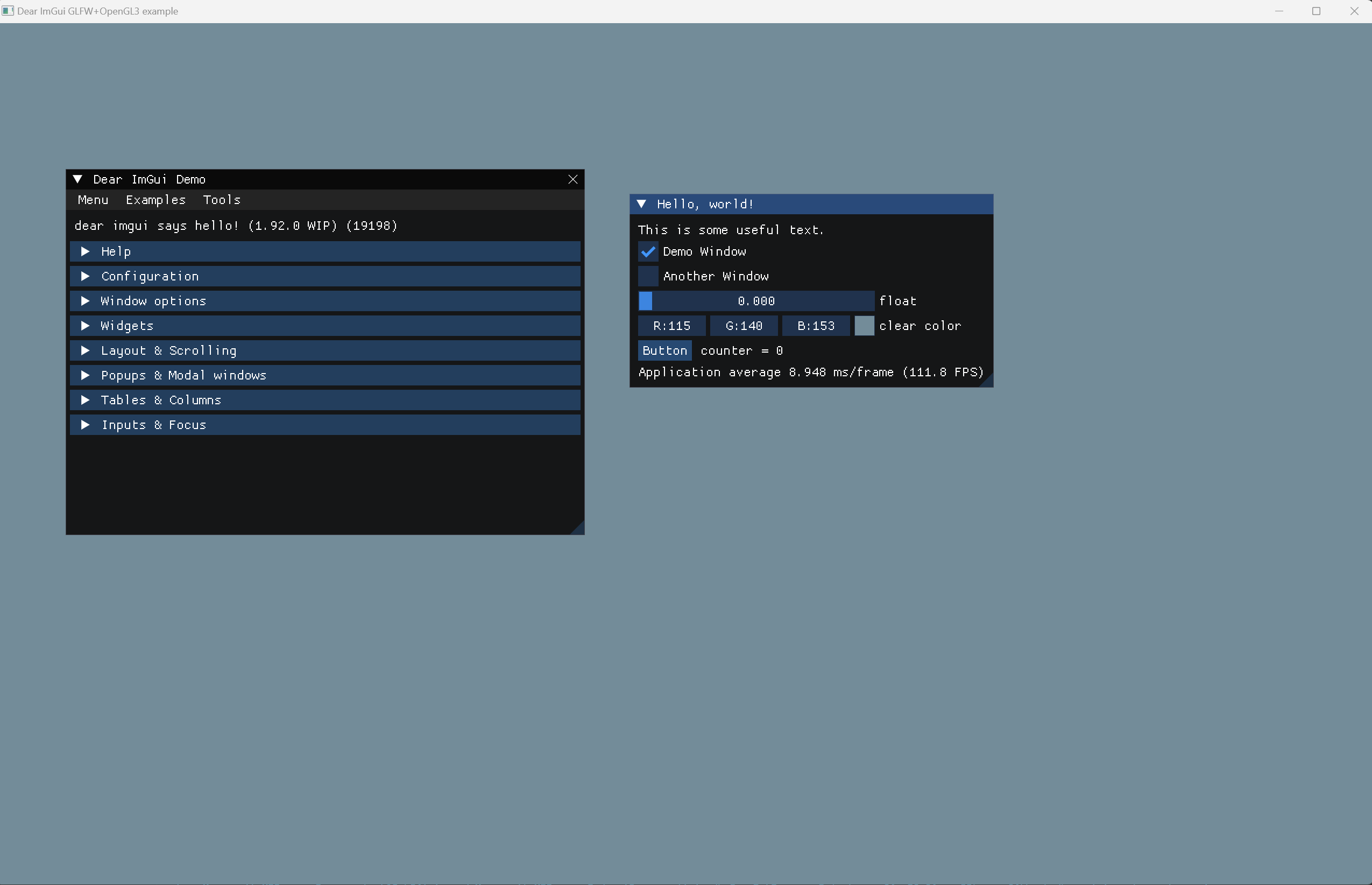Image resolution: width=1372 pixels, height=885 pixels.
Task: Open the Examples menu
Action: click(x=155, y=200)
